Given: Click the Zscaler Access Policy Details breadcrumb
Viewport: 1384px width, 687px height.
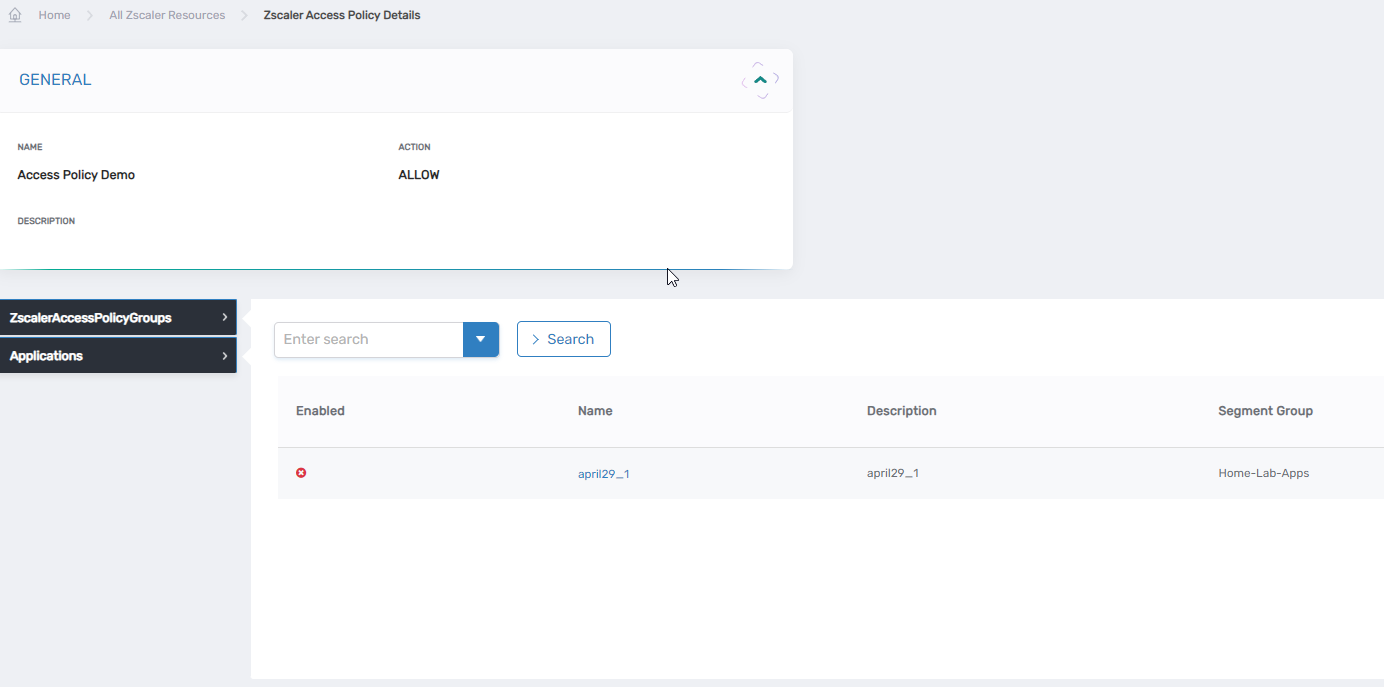Looking at the screenshot, I should [341, 16].
